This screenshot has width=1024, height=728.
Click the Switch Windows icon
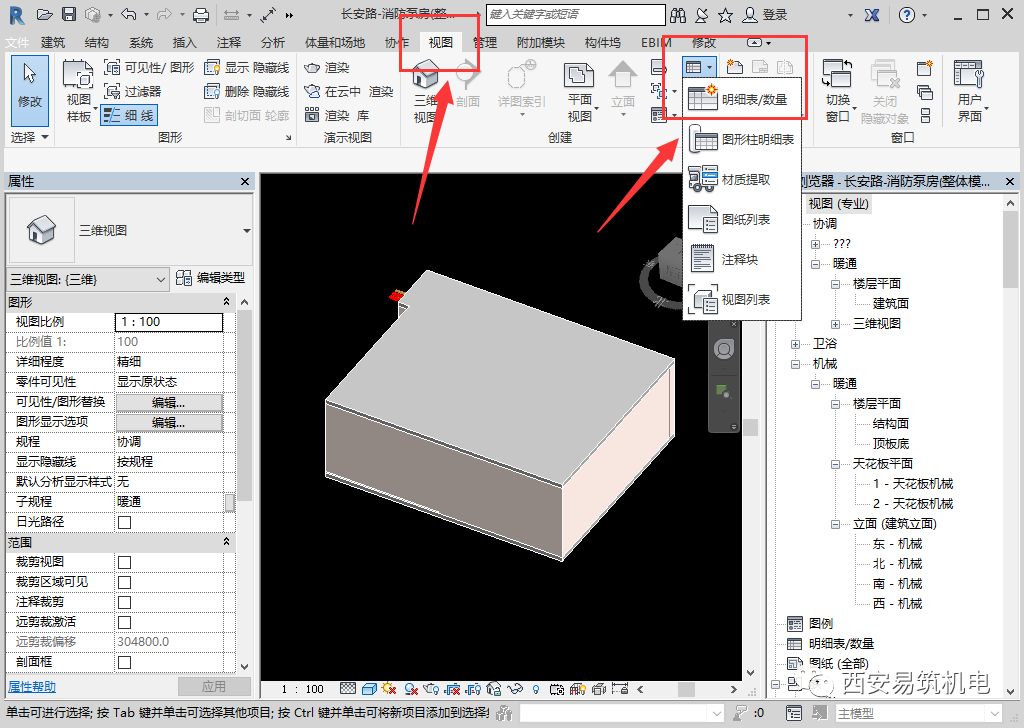(x=837, y=88)
